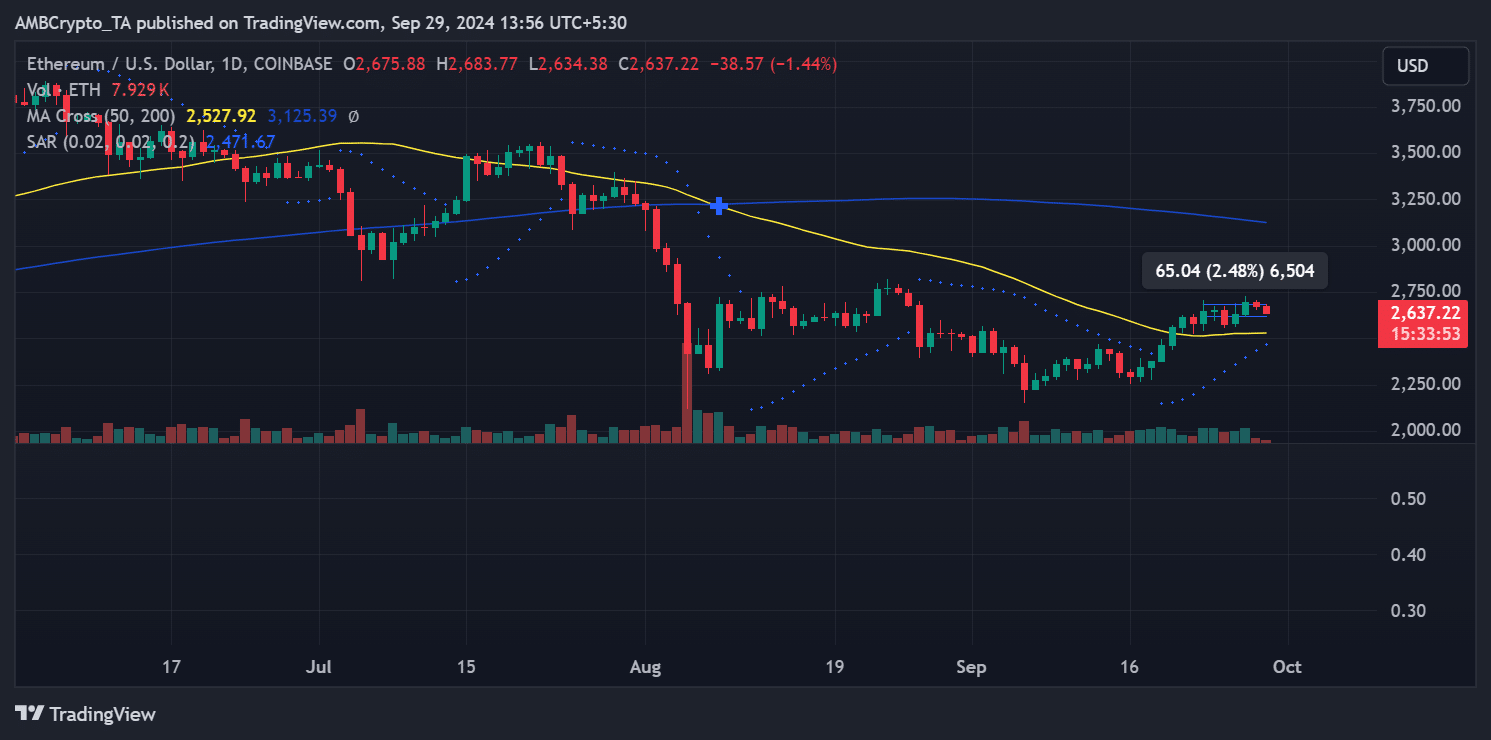The image size is (1491, 740).
Task: Click the volume value 7.929K
Action: coord(141,91)
